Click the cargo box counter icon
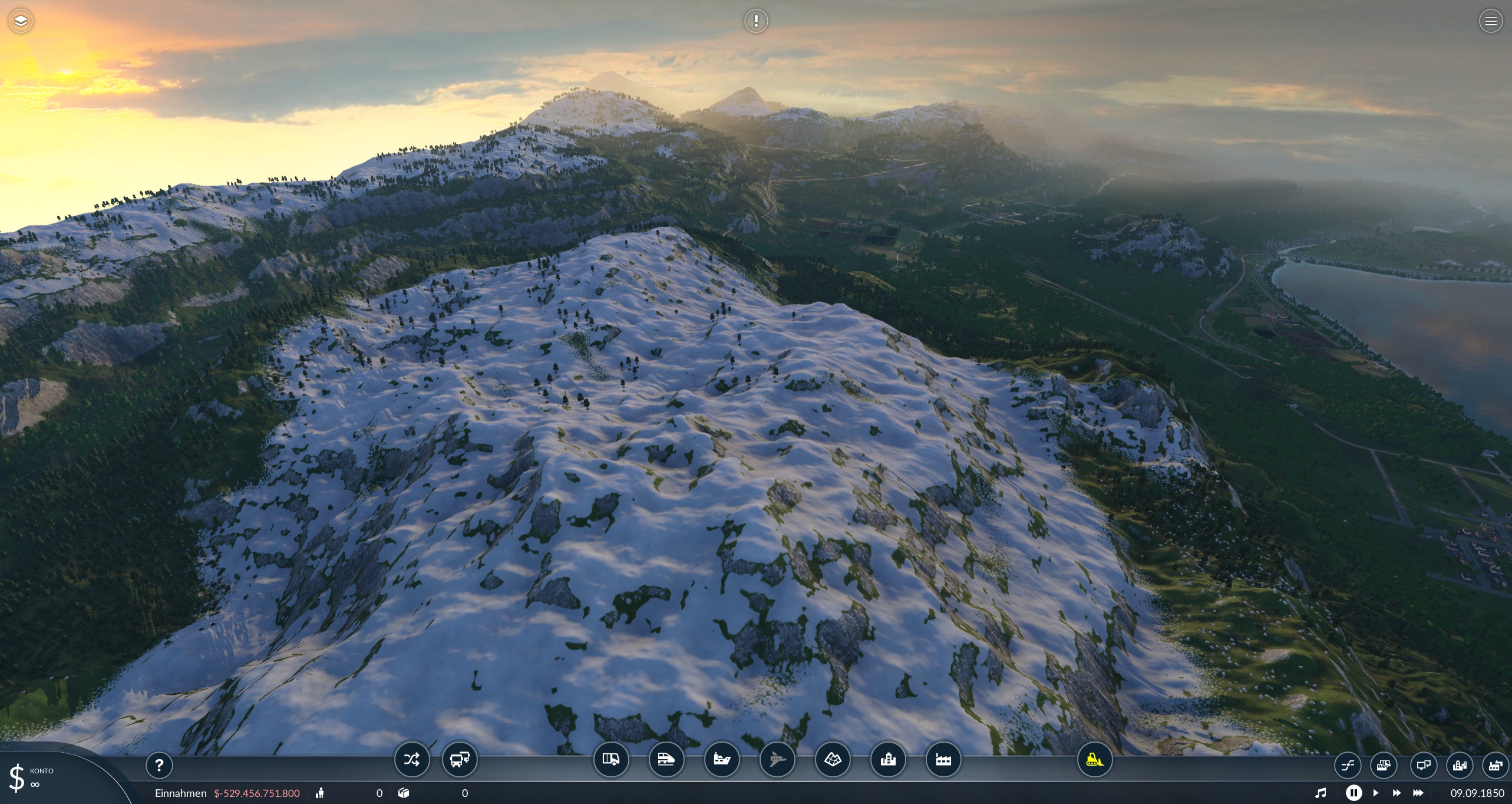 point(404,793)
